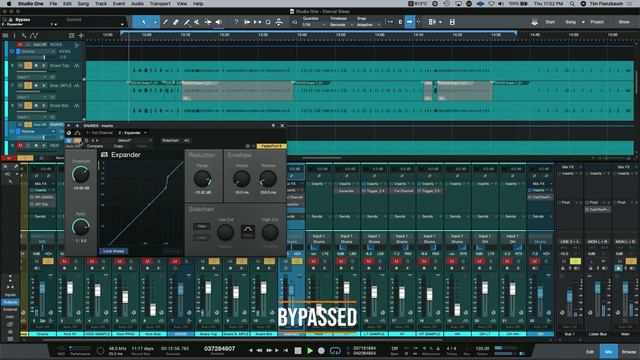The width and height of the screenshot is (640, 360).
Task: Click the Swap filter icon in Sidechain section
Action: pos(248,232)
